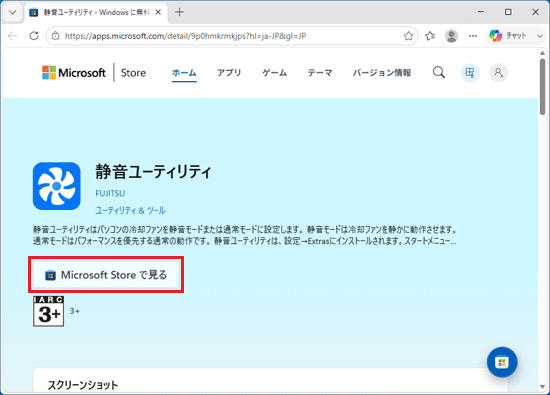The height and width of the screenshot is (395, 550).
Task: Open Store search magnifier
Action: coord(439,73)
